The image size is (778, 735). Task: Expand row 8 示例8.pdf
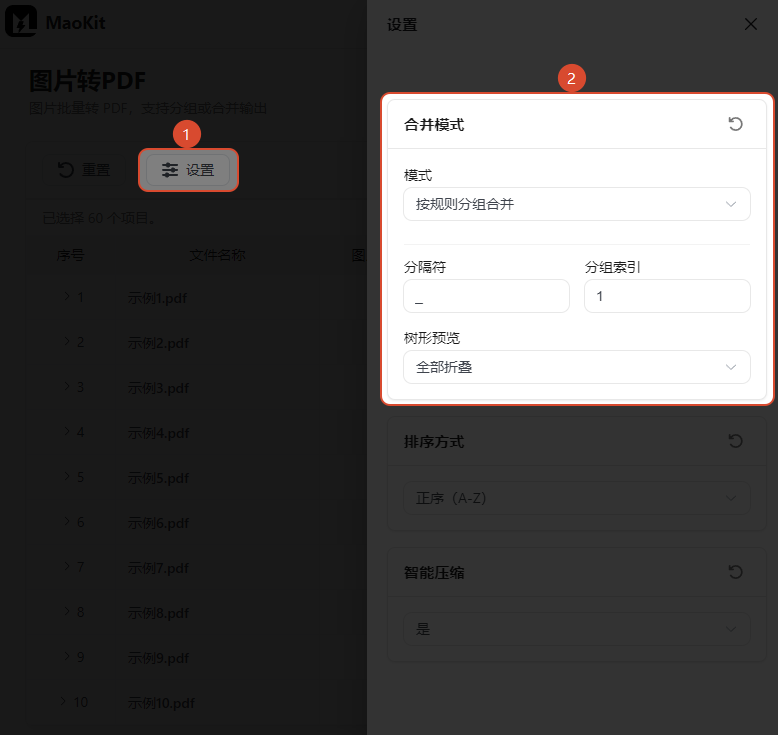pos(66,611)
